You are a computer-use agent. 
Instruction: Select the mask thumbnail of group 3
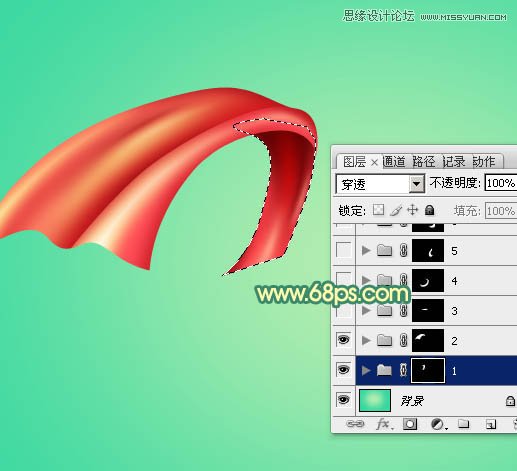[x=428, y=310]
